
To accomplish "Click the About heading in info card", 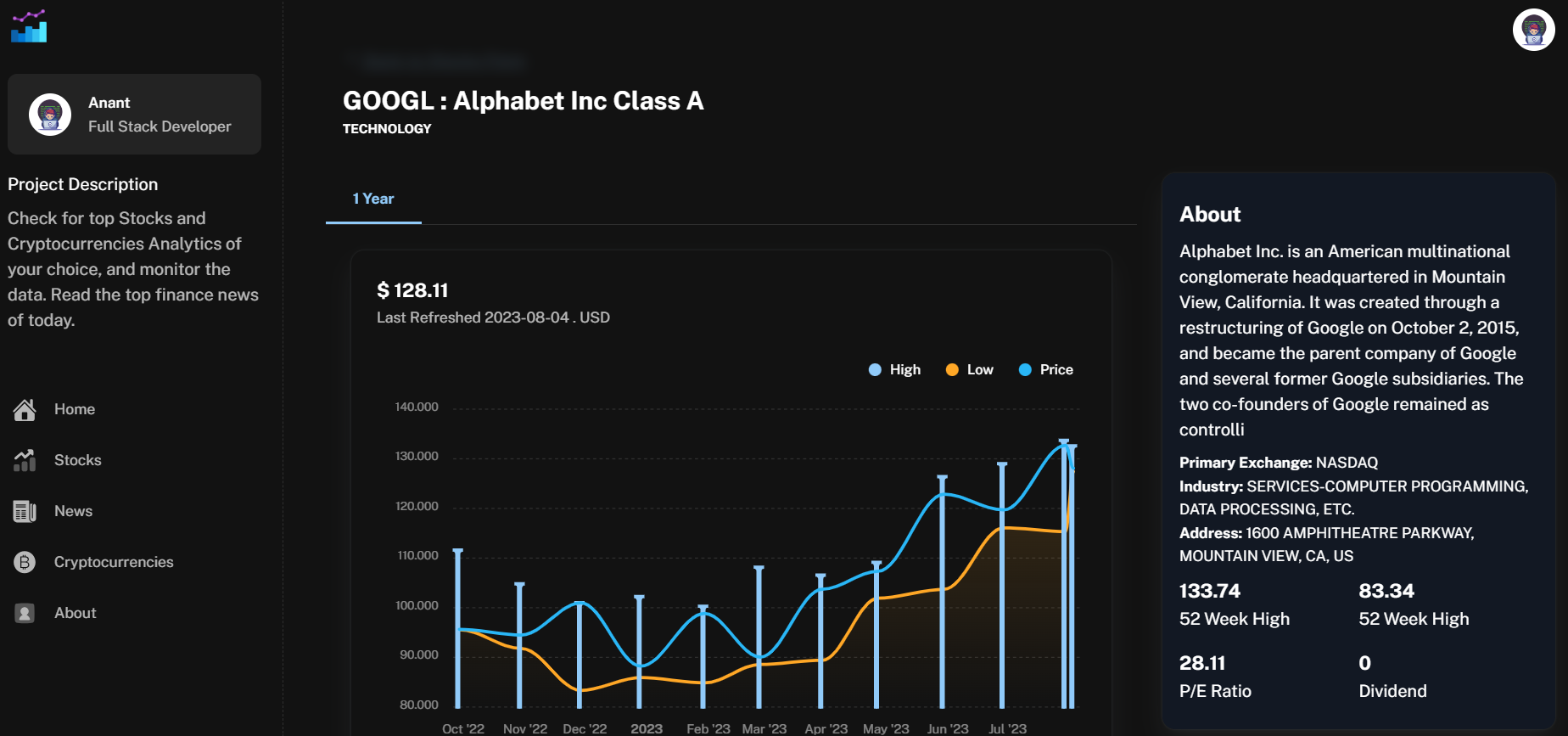I will tap(1210, 215).
